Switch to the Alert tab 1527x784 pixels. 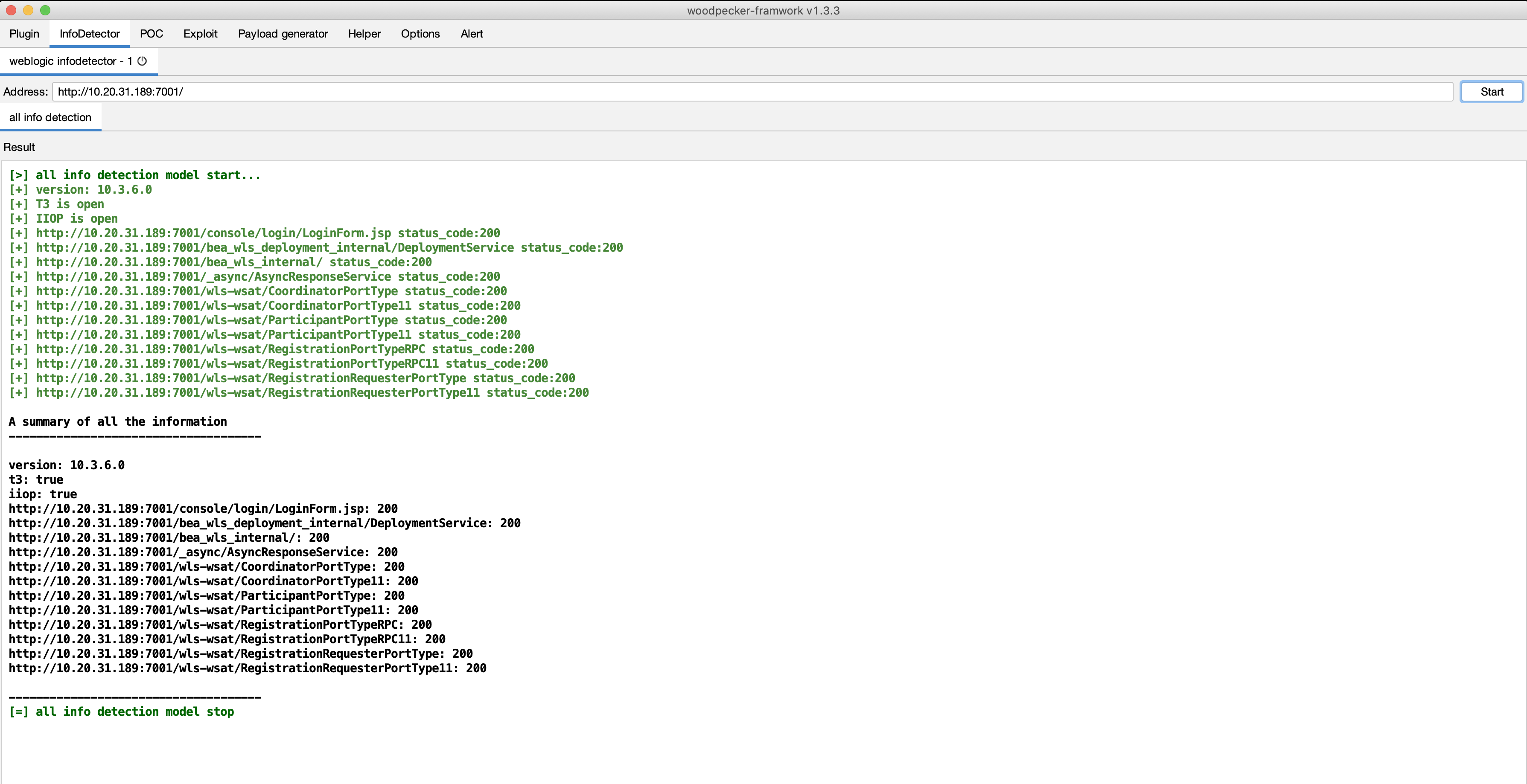point(472,34)
